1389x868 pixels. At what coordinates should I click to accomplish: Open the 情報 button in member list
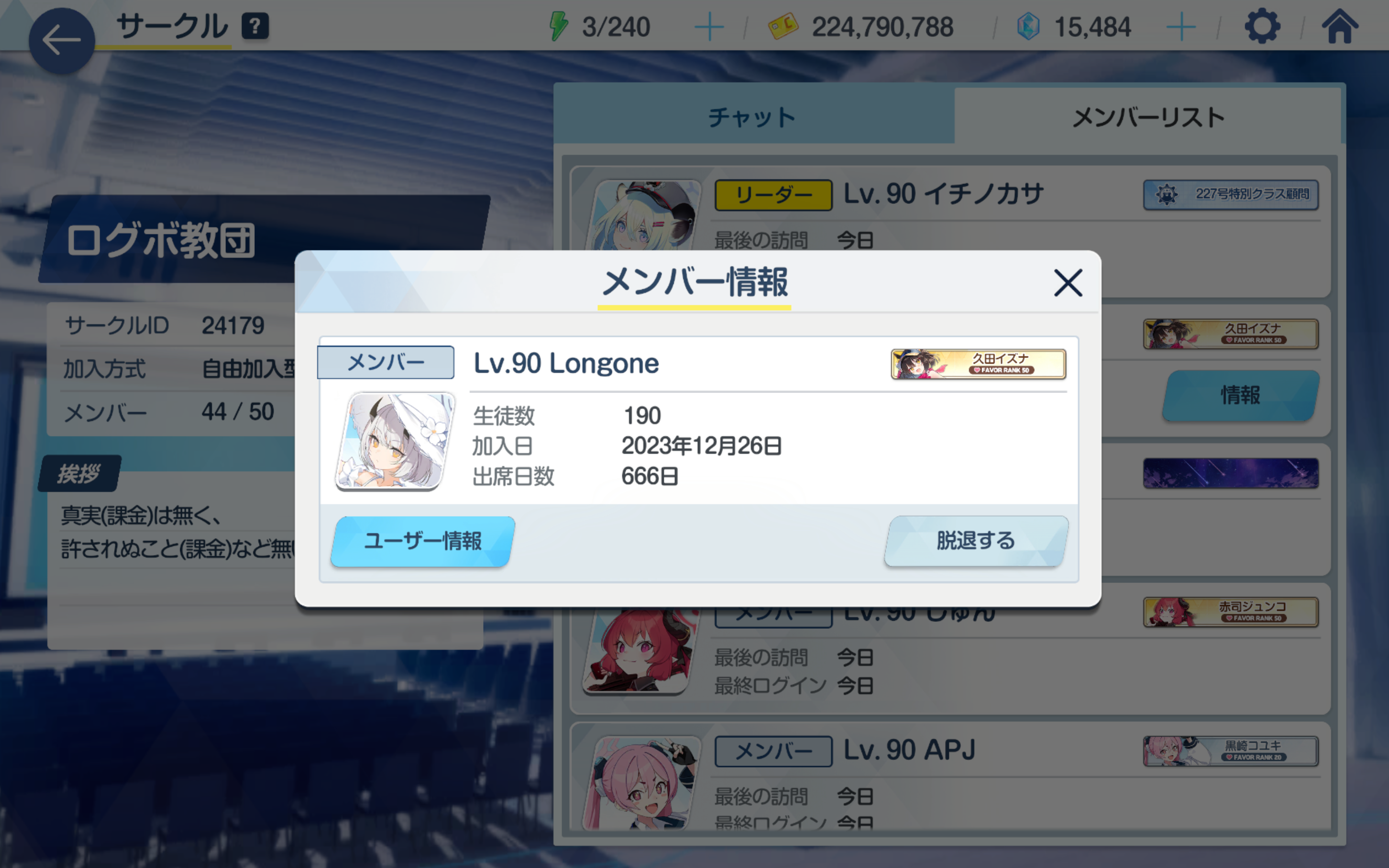point(1240,395)
